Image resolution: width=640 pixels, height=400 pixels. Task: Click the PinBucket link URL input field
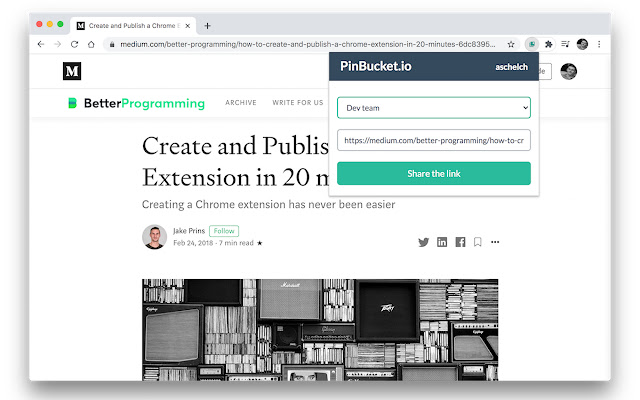(433, 140)
